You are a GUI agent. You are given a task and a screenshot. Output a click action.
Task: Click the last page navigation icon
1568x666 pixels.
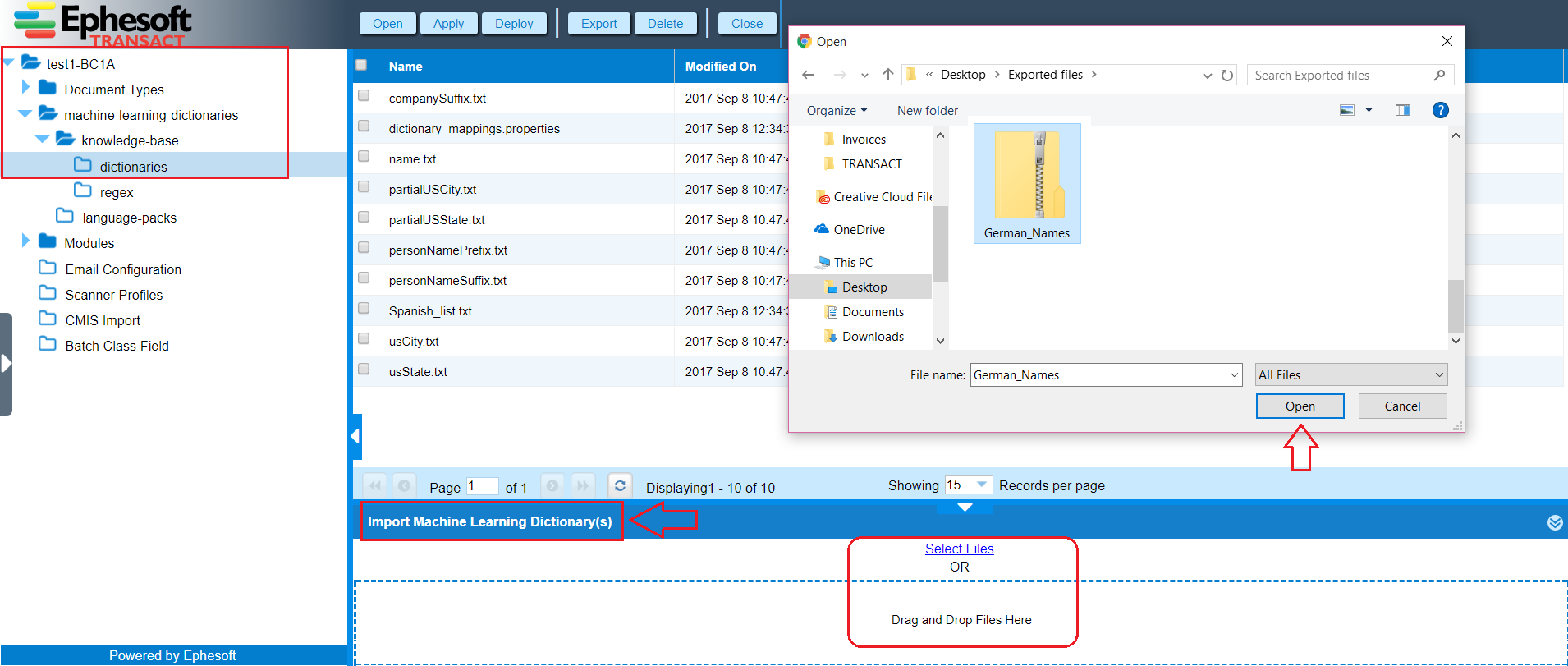pyautogui.click(x=583, y=485)
